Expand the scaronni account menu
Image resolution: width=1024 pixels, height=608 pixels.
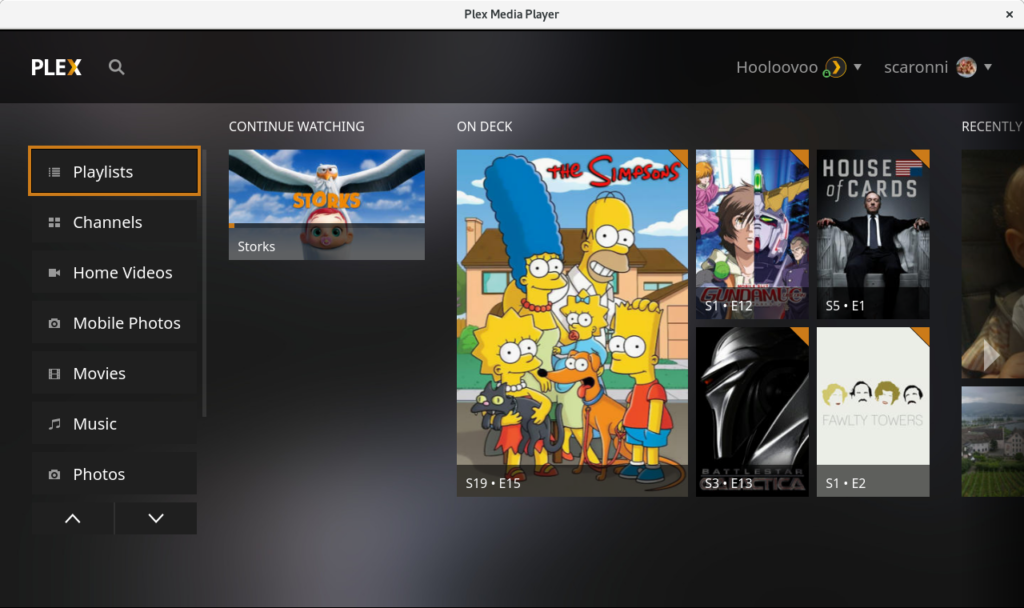click(989, 67)
